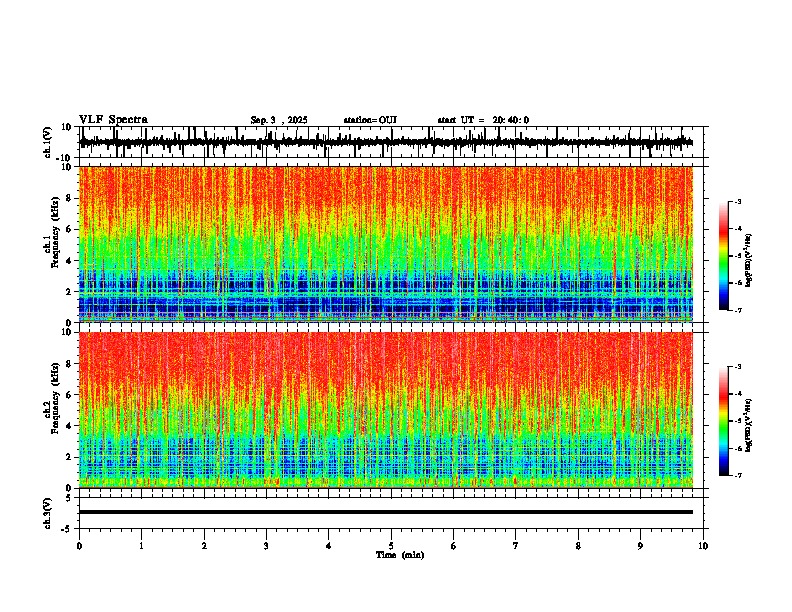Click time axis tick label "0"
This screenshot has width=792, height=612.
tap(79, 546)
